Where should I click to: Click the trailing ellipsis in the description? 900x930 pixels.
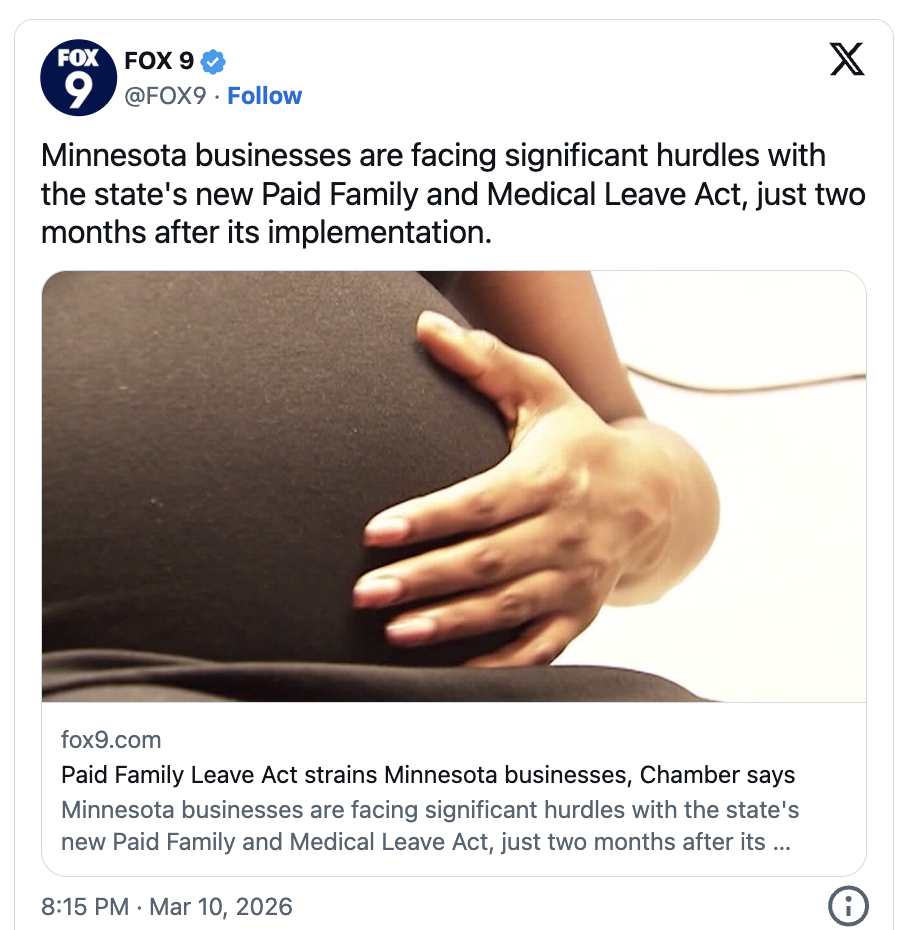(782, 843)
